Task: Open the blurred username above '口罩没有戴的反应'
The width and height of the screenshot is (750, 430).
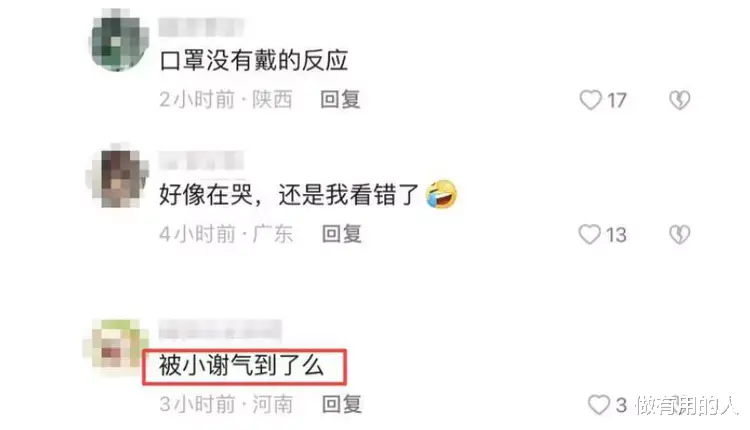Action: [x=201, y=27]
